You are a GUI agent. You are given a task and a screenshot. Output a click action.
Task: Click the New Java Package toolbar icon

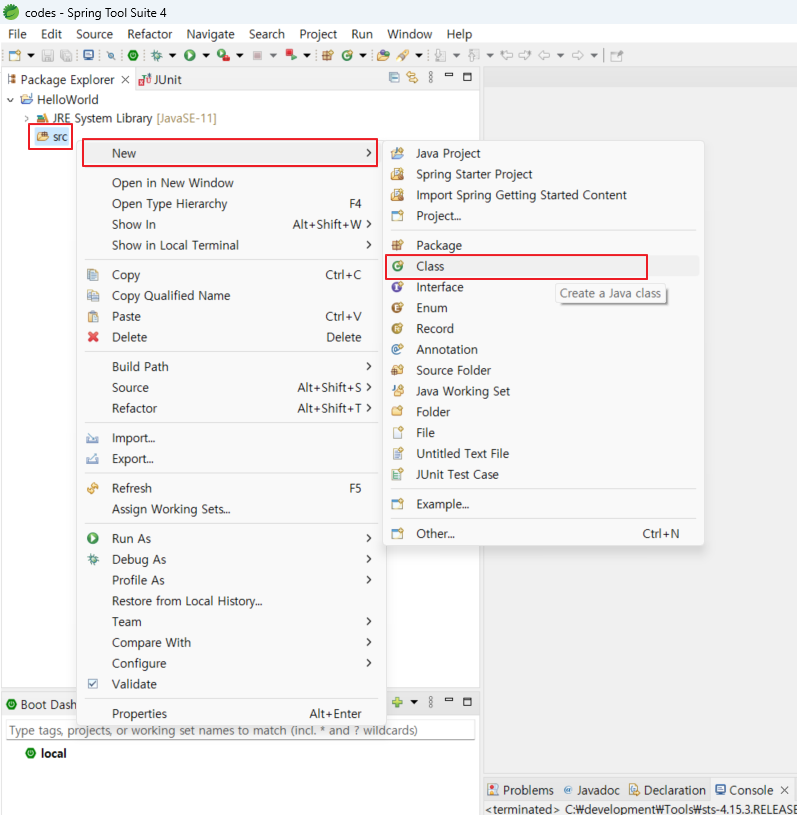(x=328, y=55)
